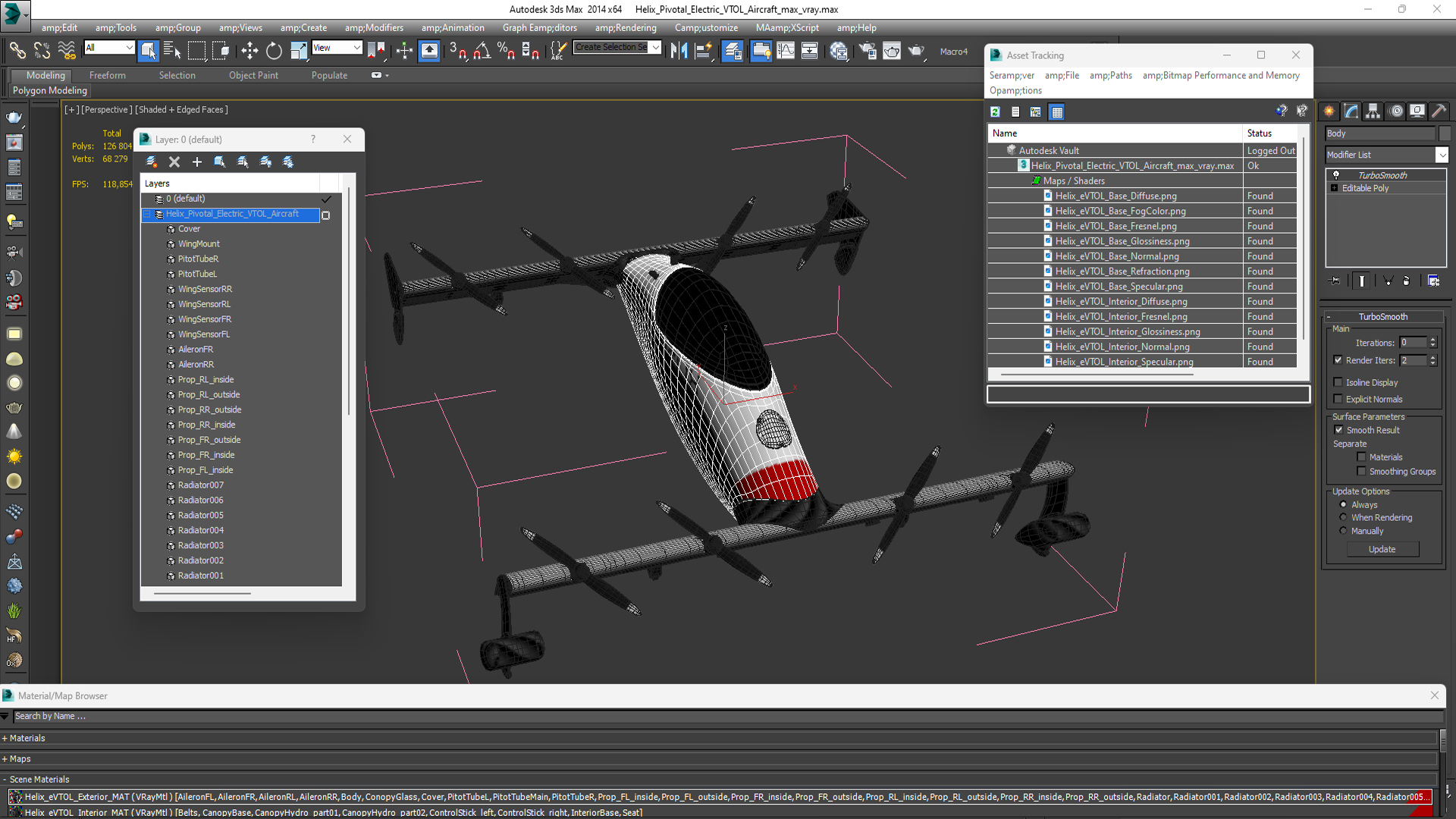Image resolution: width=1456 pixels, height=819 pixels.
Task: Click the Update button in TurboSmooth
Action: click(1382, 549)
